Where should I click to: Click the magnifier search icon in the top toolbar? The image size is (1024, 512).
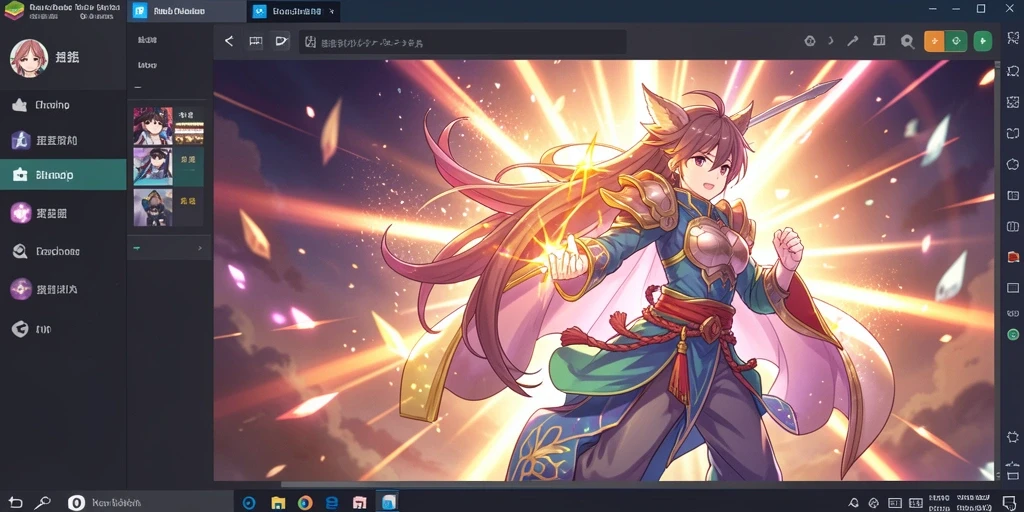coord(907,41)
